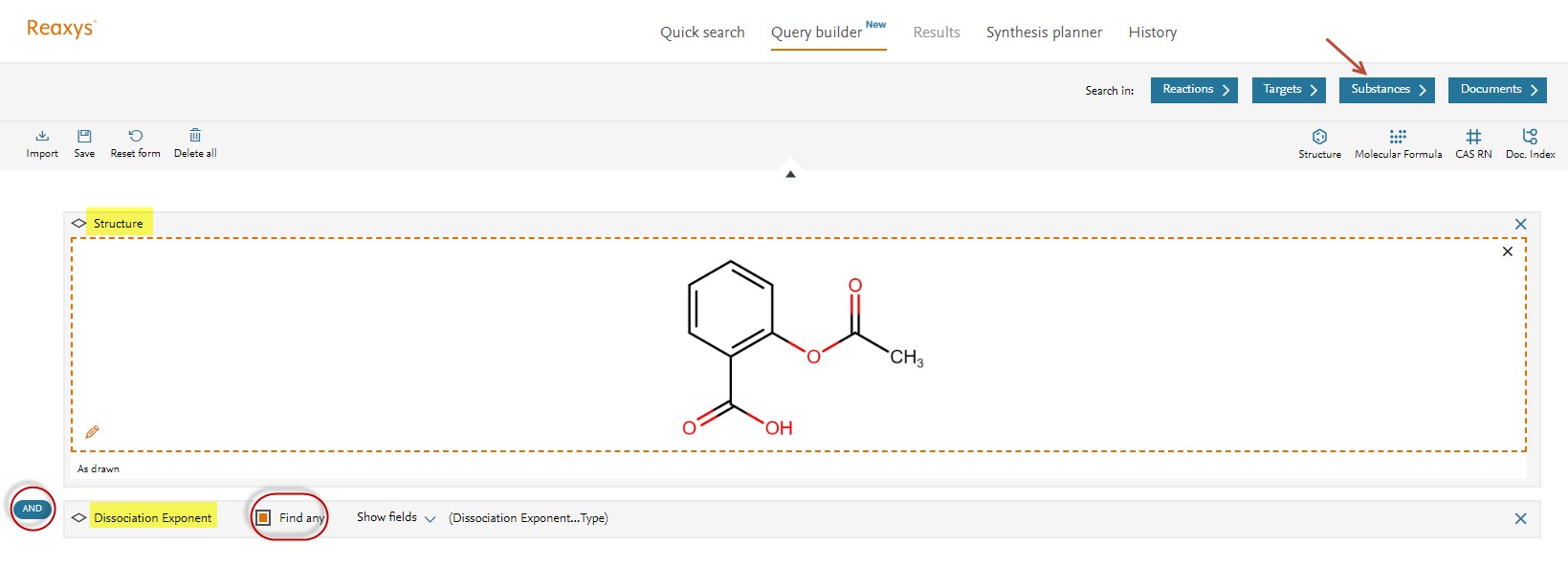
Task: Remove the Dissociation Exponent field
Action: point(1520,518)
